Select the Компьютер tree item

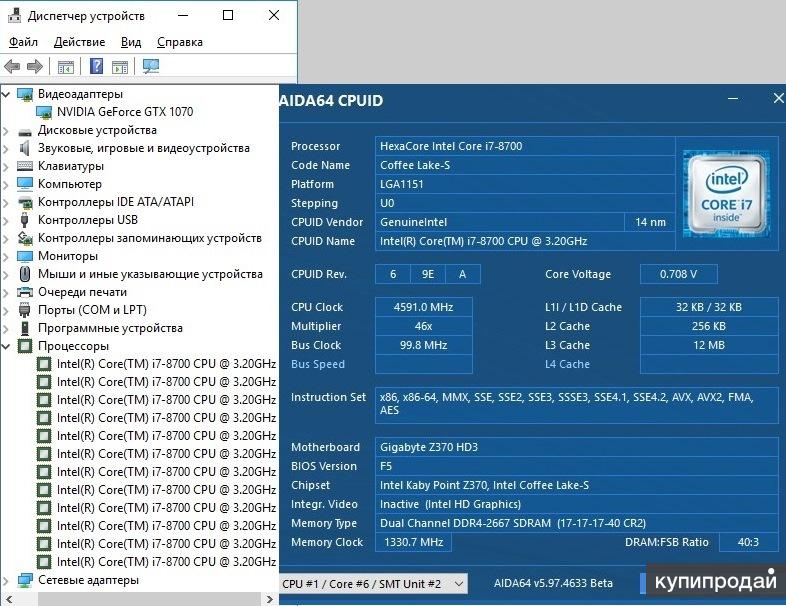click(x=70, y=184)
